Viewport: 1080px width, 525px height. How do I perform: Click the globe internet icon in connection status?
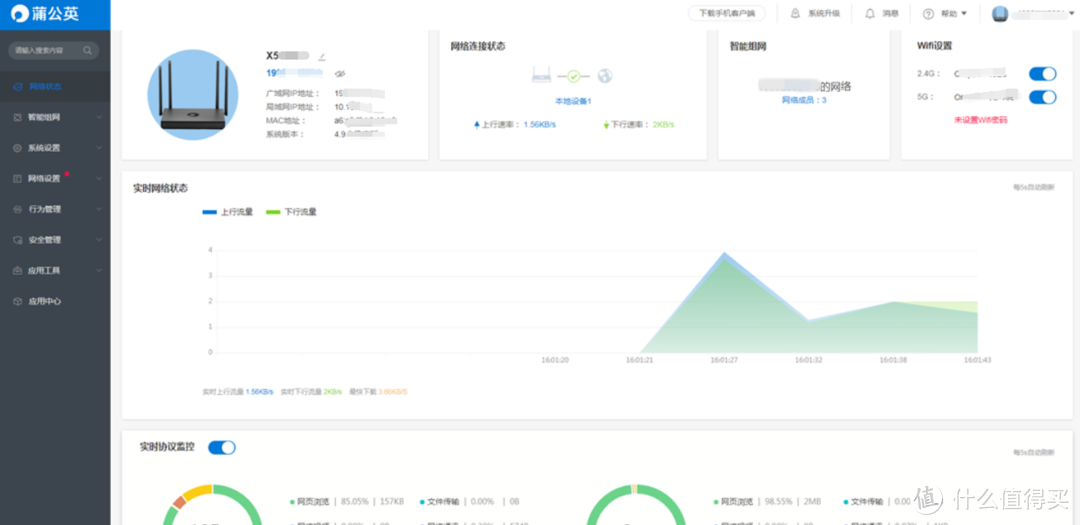[604, 76]
